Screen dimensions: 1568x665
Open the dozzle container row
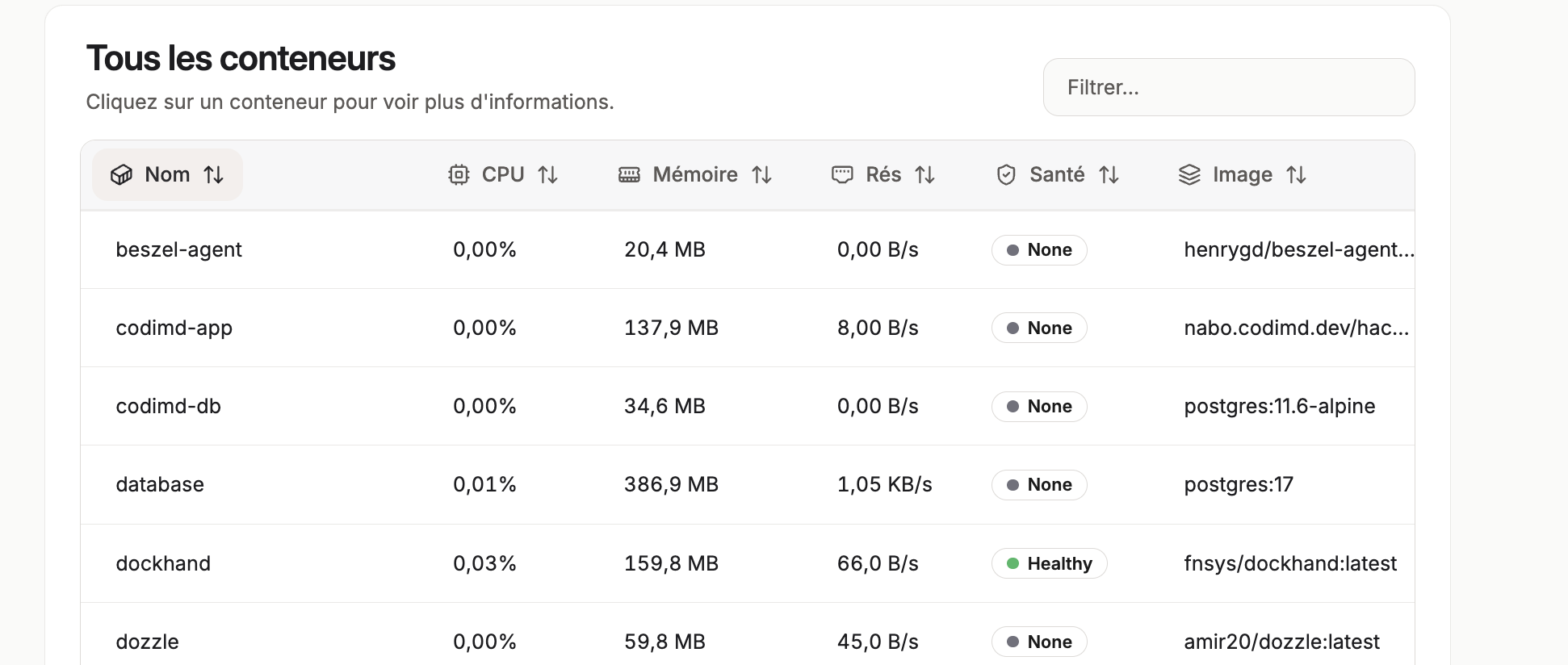748,634
